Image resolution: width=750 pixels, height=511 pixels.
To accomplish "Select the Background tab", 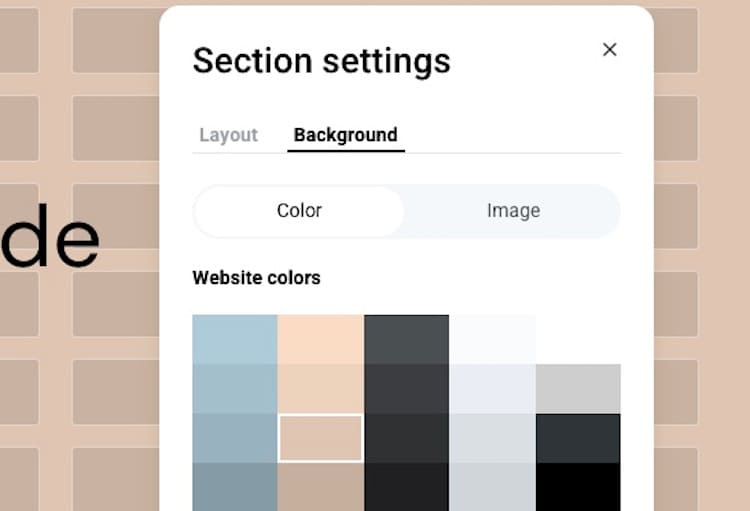I will [345, 135].
